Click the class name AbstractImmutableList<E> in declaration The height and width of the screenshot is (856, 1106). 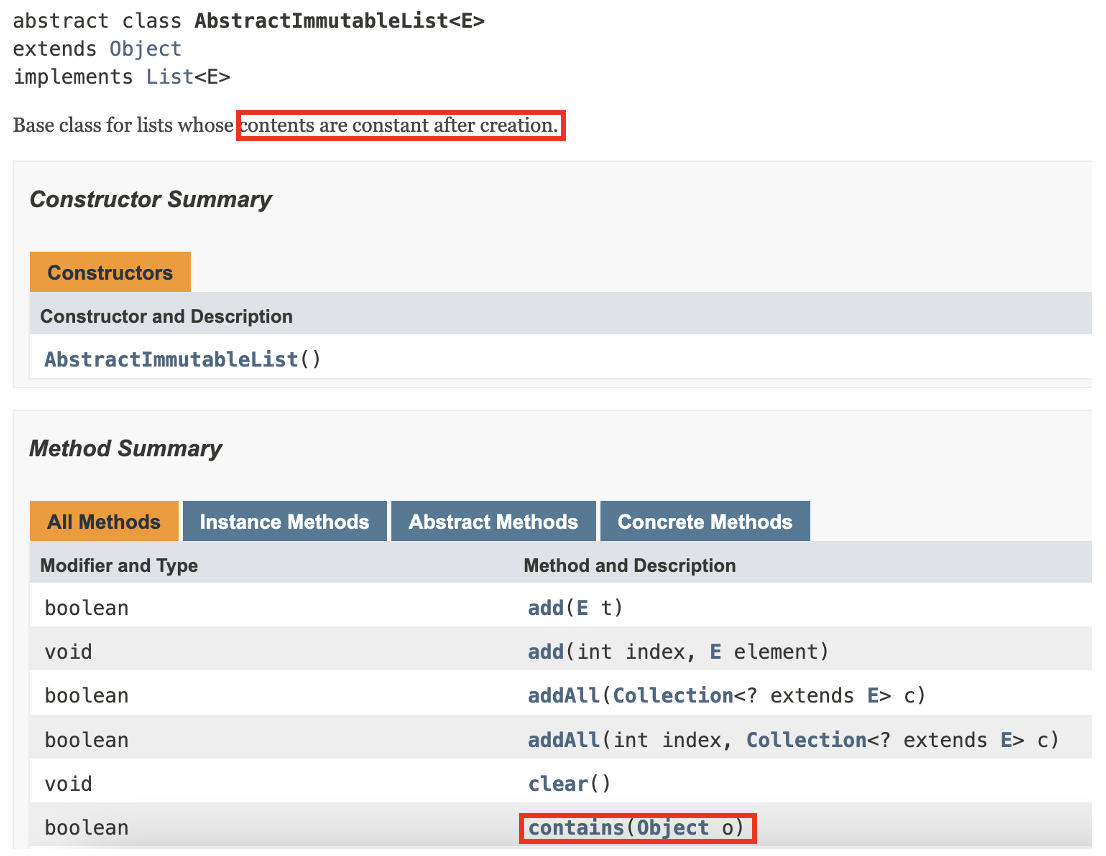[339, 20]
